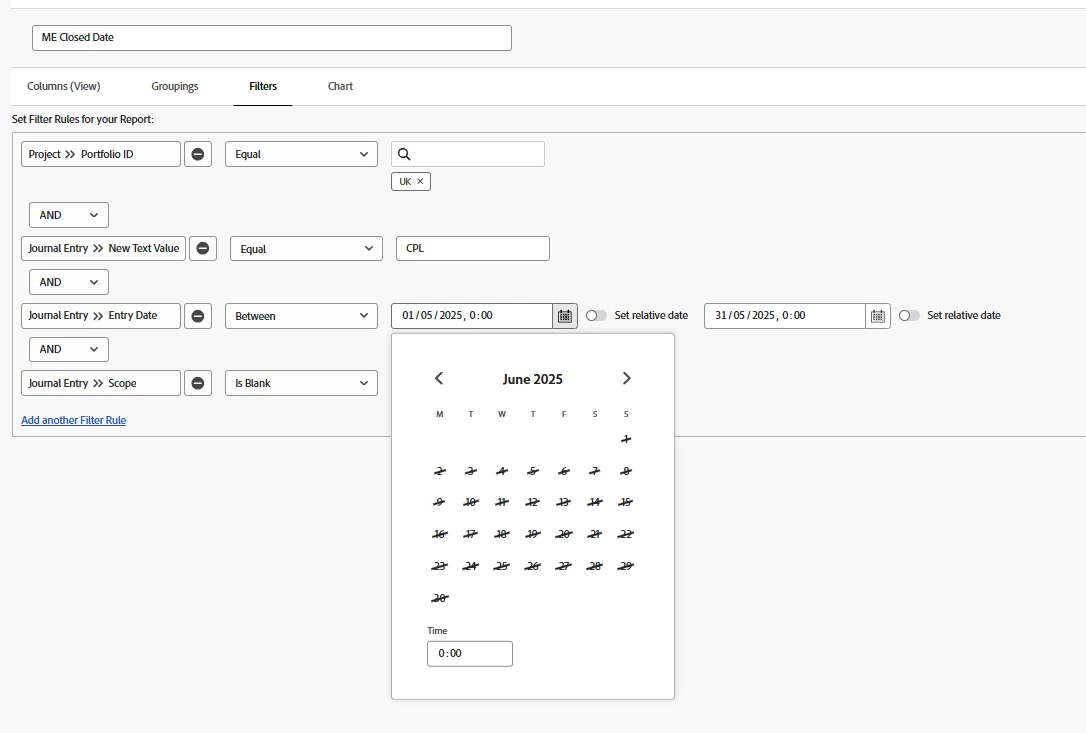This screenshot has width=1086, height=733.
Task: Select June 1 in the calendar
Action: [626, 439]
